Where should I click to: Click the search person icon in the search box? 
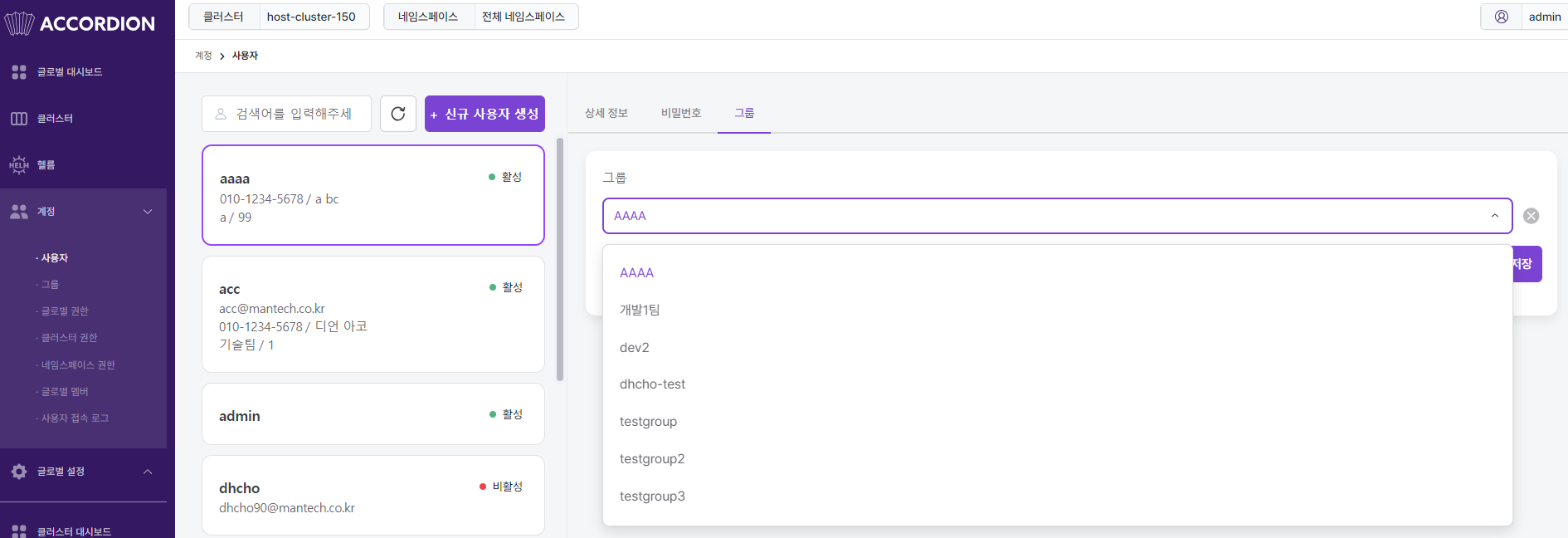point(221,114)
